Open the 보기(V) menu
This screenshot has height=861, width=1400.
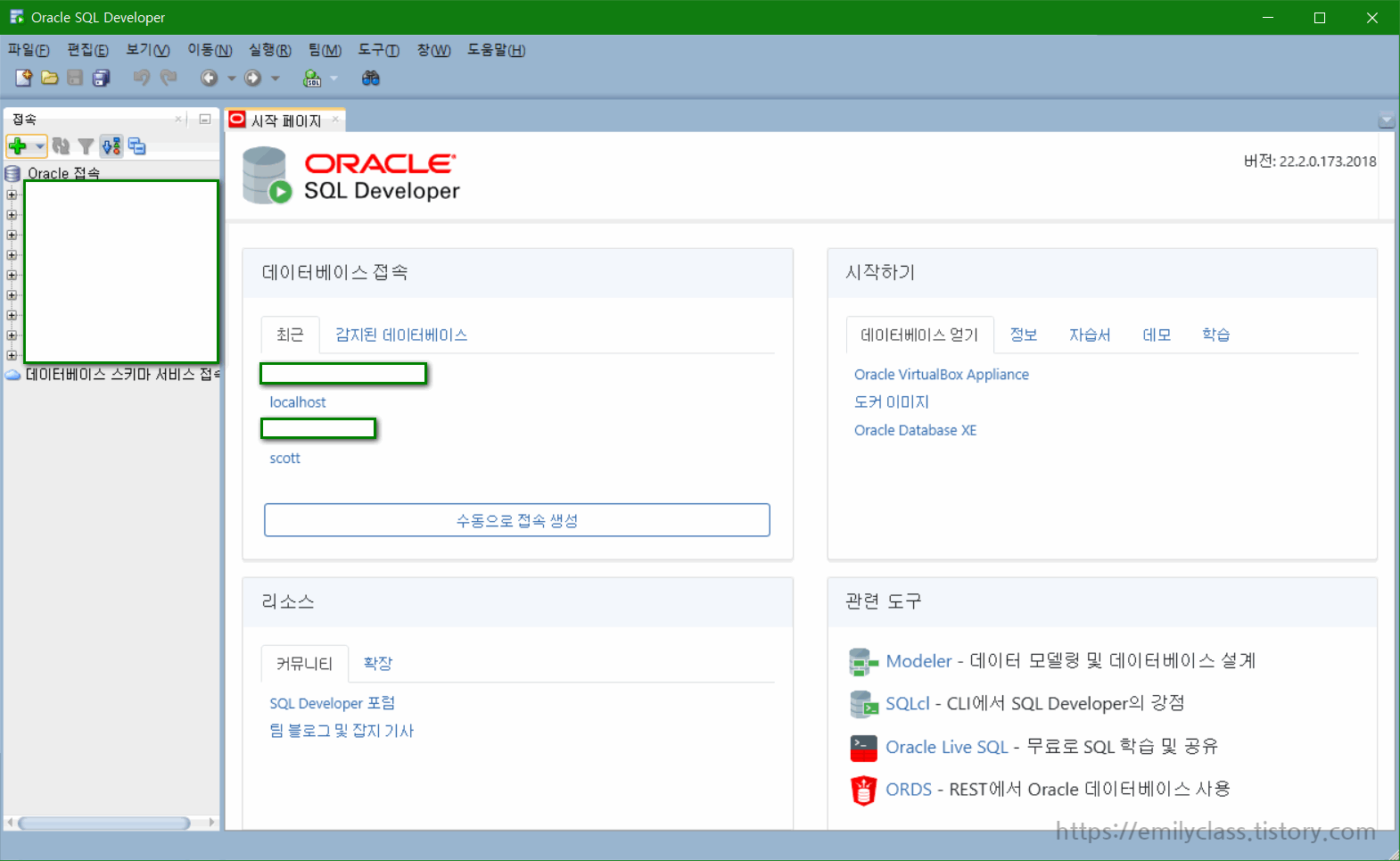coord(147,50)
